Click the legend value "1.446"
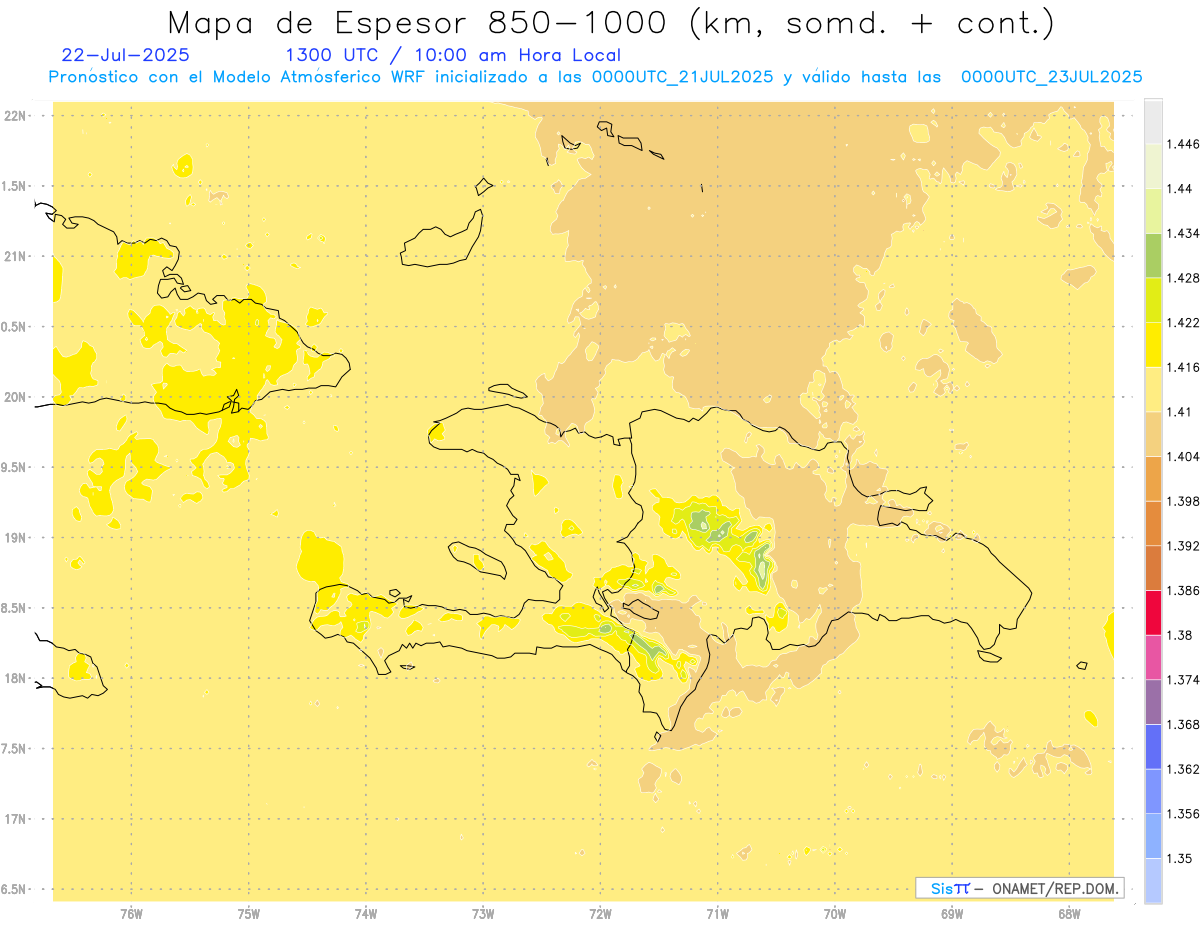 (1183, 145)
